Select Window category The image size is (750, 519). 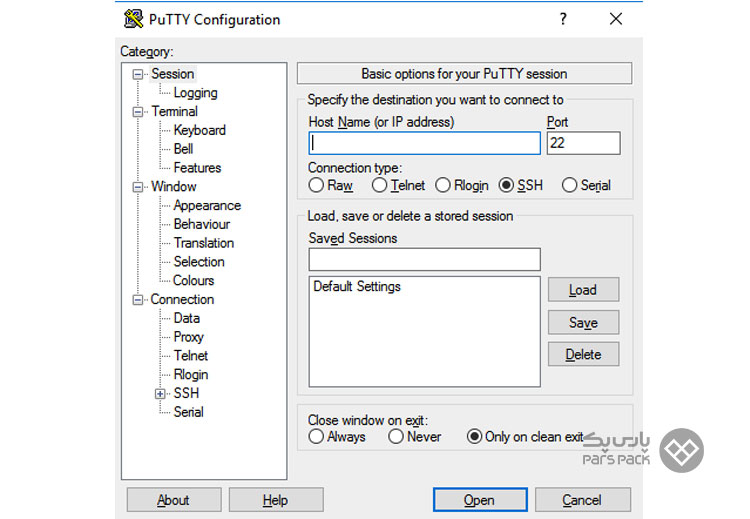(174, 187)
